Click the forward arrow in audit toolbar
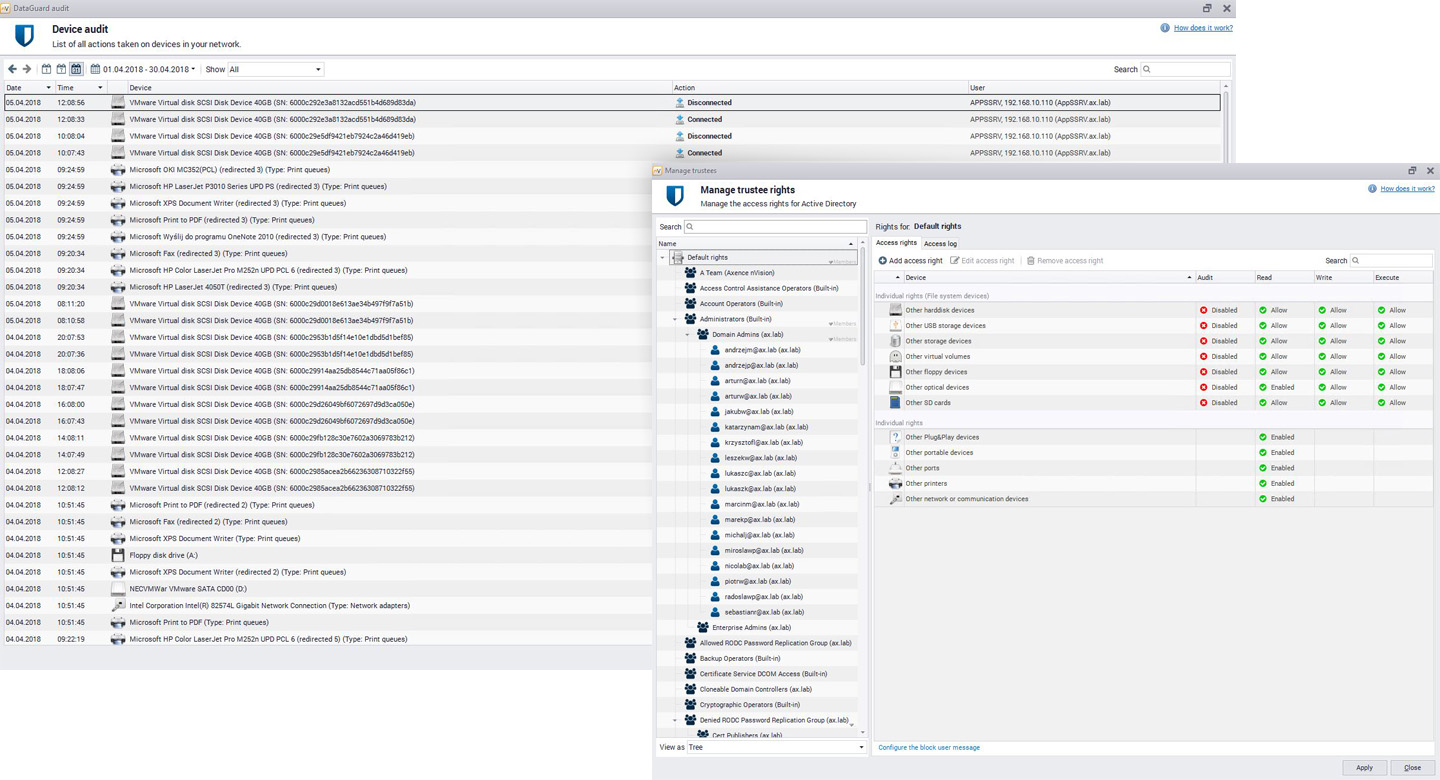The image size is (1440, 780). click(x=27, y=70)
